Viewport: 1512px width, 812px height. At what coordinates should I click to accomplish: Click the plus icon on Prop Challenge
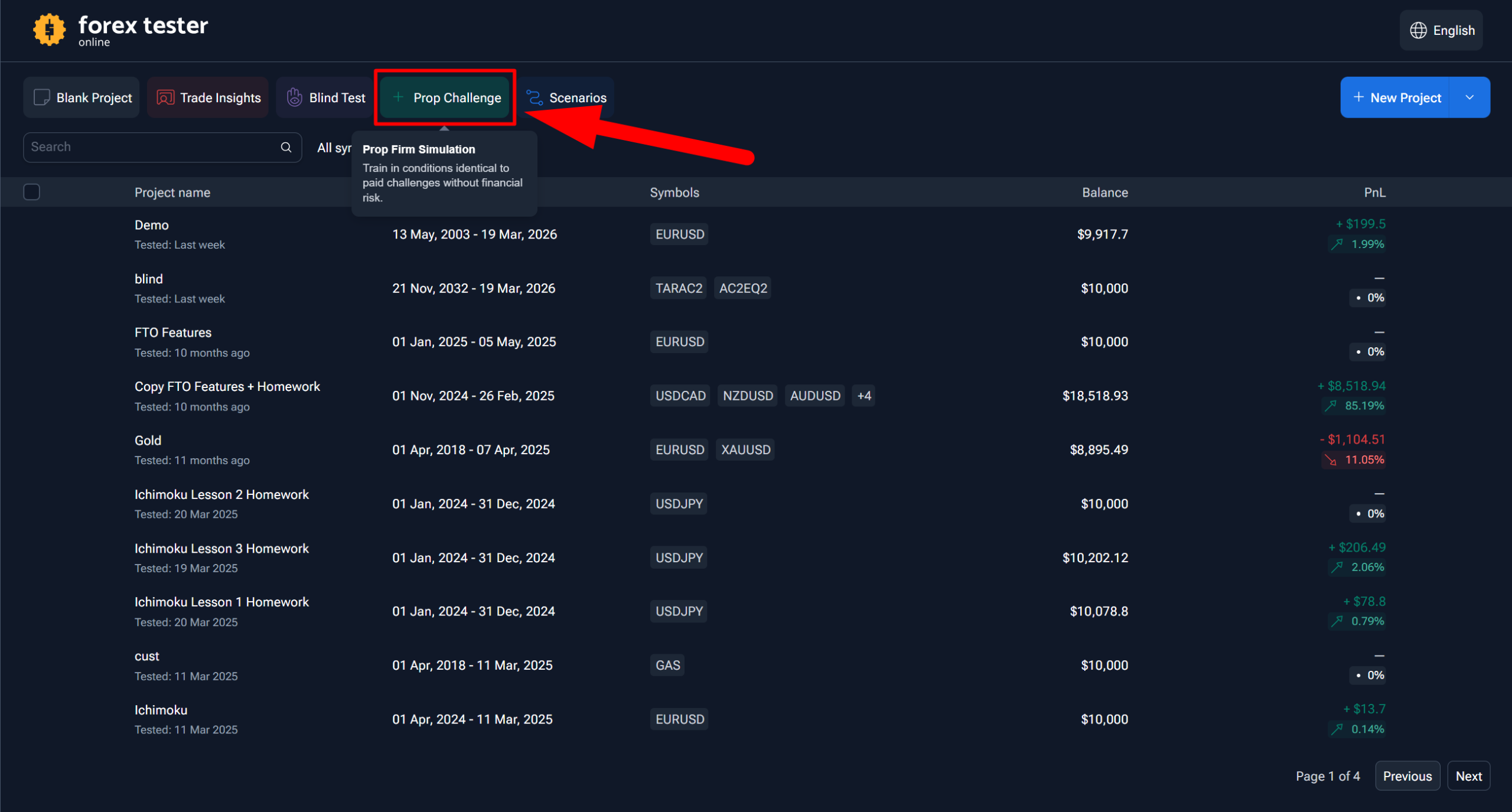[x=399, y=97]
